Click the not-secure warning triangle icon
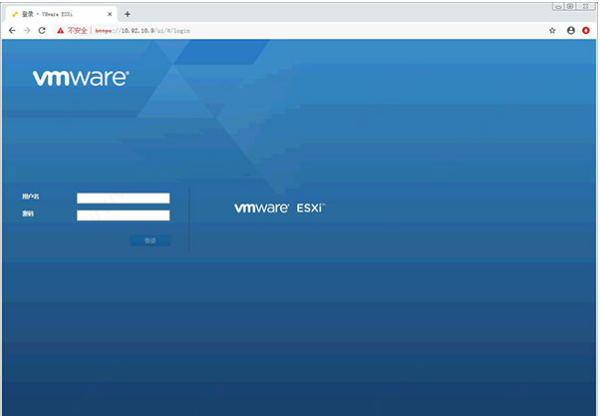The height and width of the screenshot is (416, 600). [60, 31]
